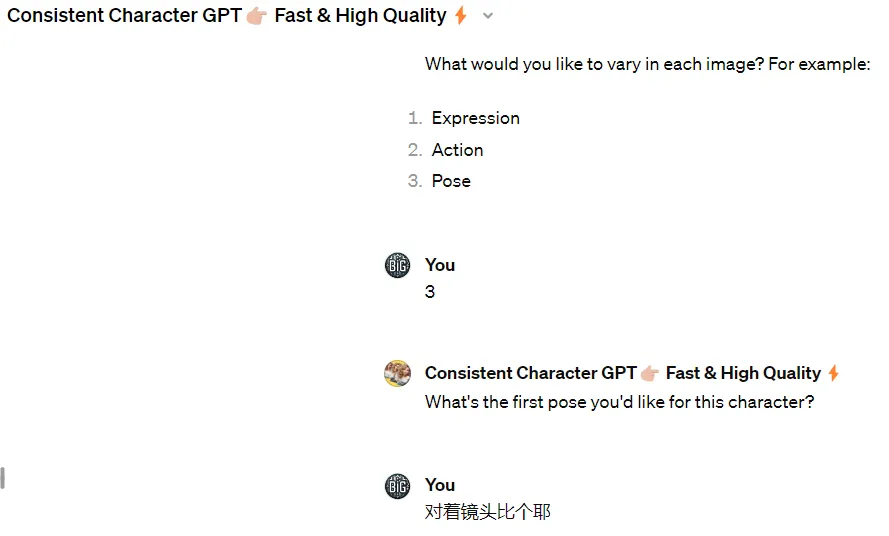The height and width of the screenshot is (536, 889).
Task: Select the Action list item
Action: 457,150
